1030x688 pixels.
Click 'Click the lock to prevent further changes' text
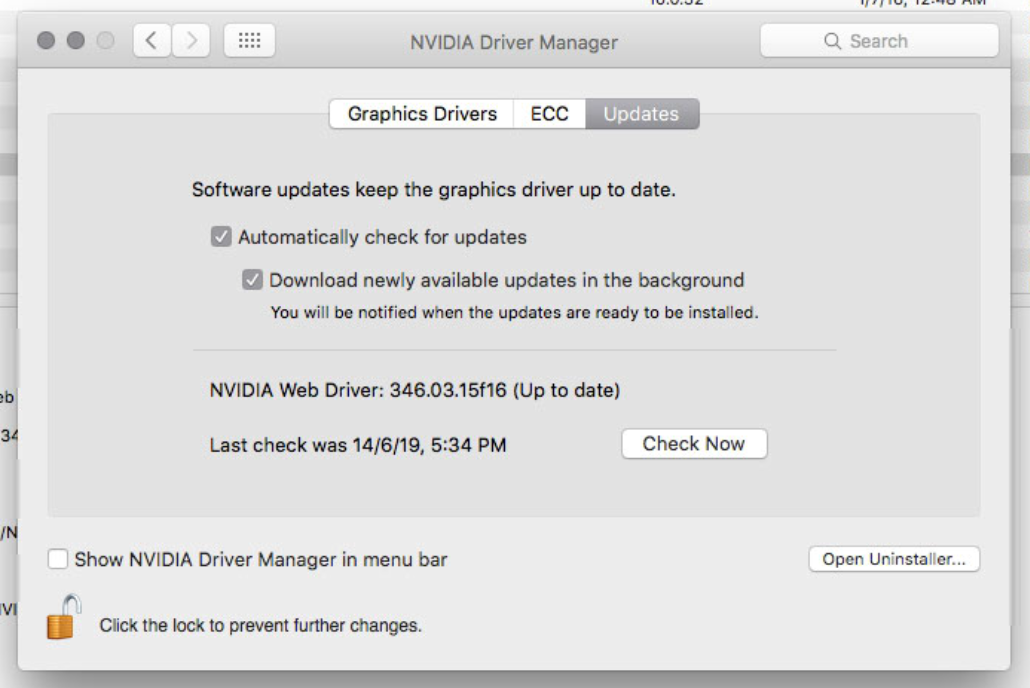pos(260,625)
